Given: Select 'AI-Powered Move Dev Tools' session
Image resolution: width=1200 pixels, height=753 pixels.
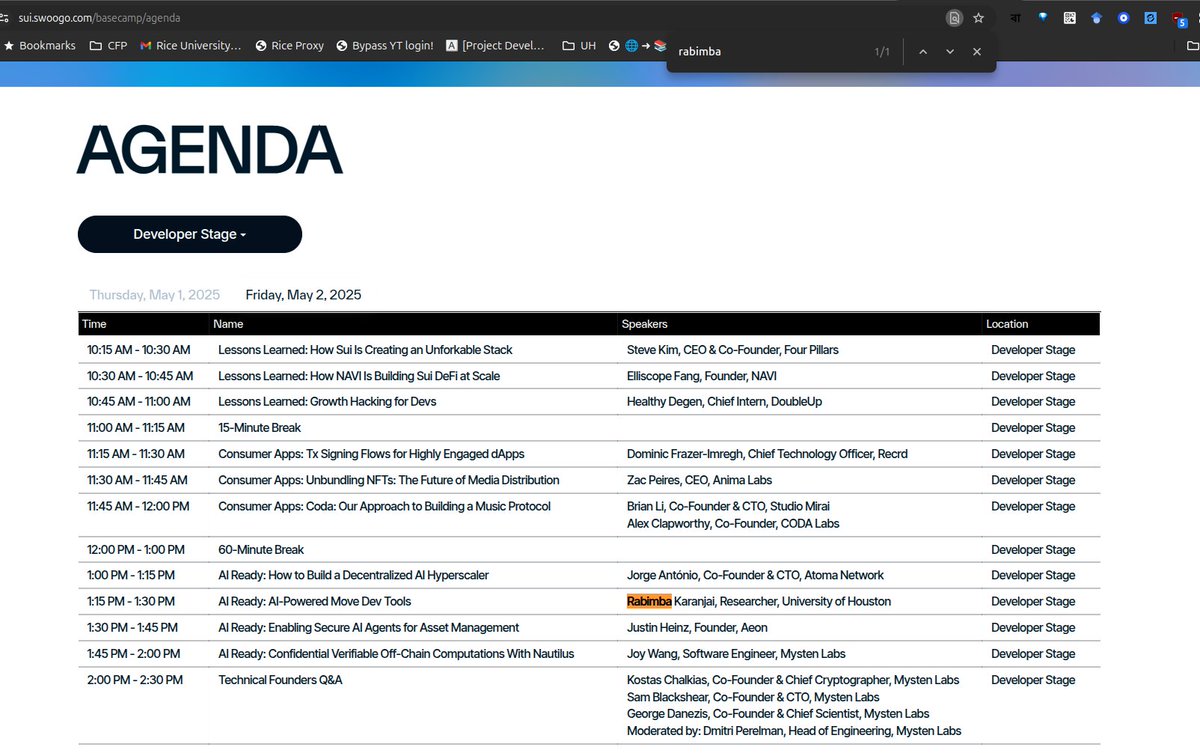Looking at the screenshot, I should pyautogui.click(x=315, y=601).
